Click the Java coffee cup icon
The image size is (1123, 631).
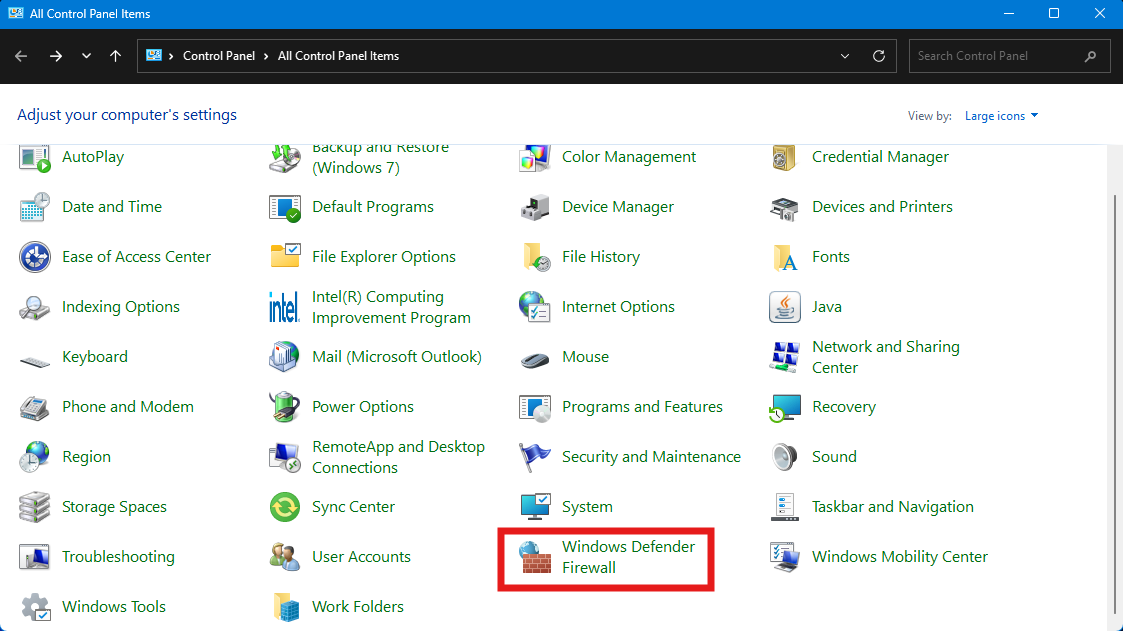click(x=785, y=307)
